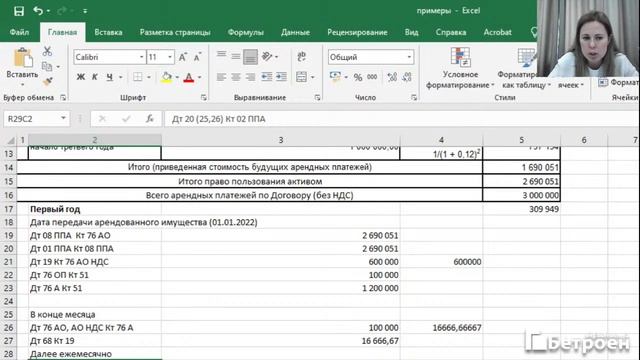Apply percent style format
Image resolution: width=640 pixels, height=360 pixels.
(358, 77)
